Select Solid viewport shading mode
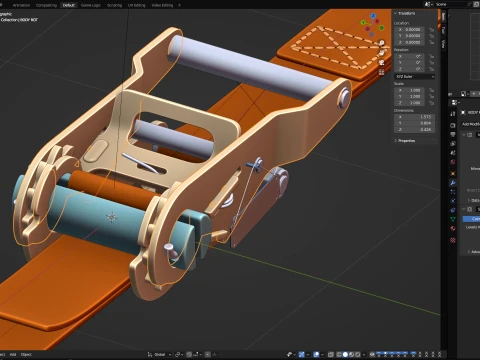The height and width of the screenshot is (360, 480). [345, 354]
